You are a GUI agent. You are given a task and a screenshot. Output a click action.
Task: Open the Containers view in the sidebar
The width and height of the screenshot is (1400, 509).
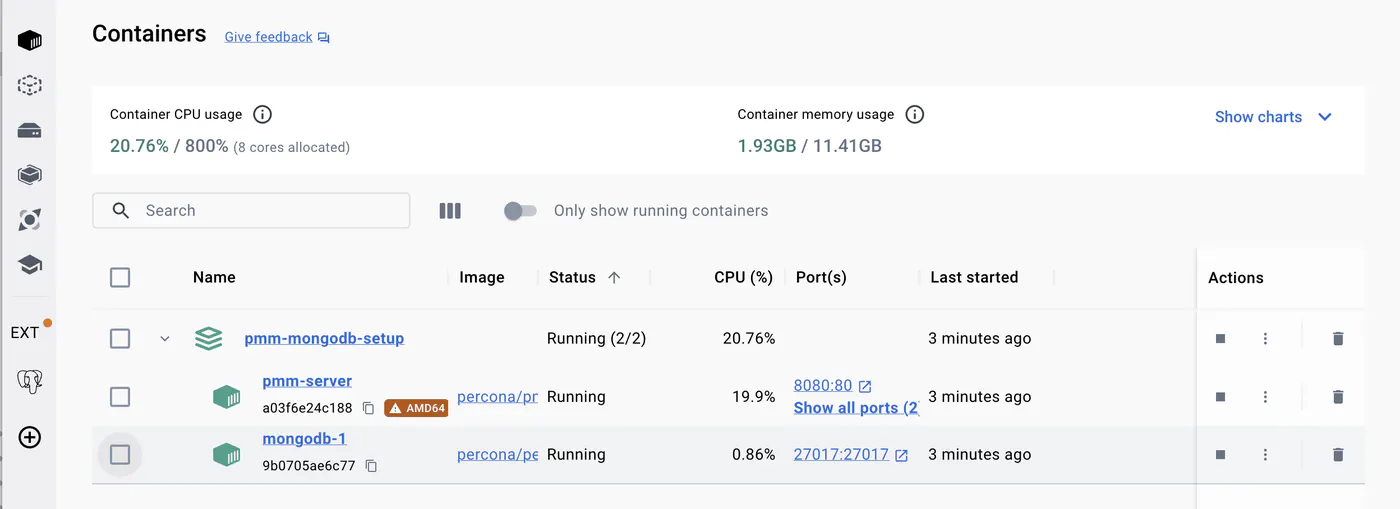point(30,41)
